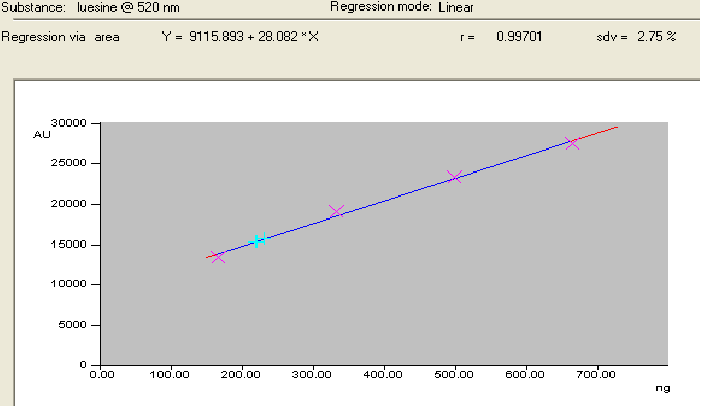706x406 pixels.
Task: Select the magenta calibration point near 165 ng
Action: click(x=218, y=257)
